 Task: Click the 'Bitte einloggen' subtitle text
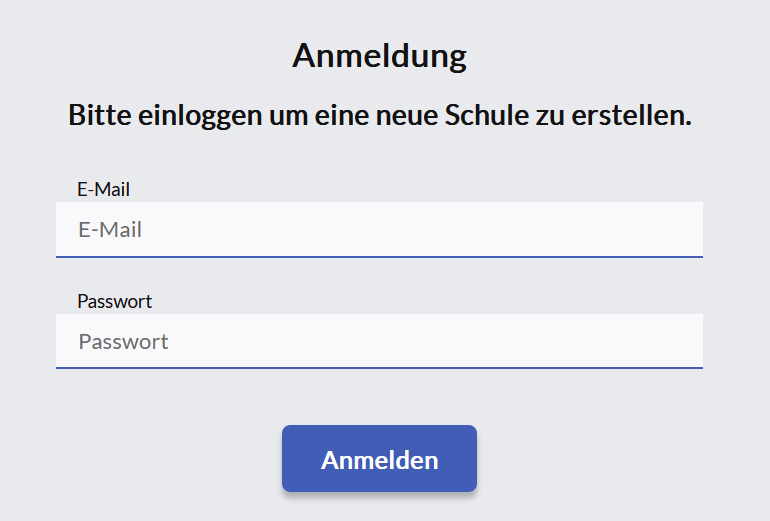pyautogui.click(x=379, y=116)
